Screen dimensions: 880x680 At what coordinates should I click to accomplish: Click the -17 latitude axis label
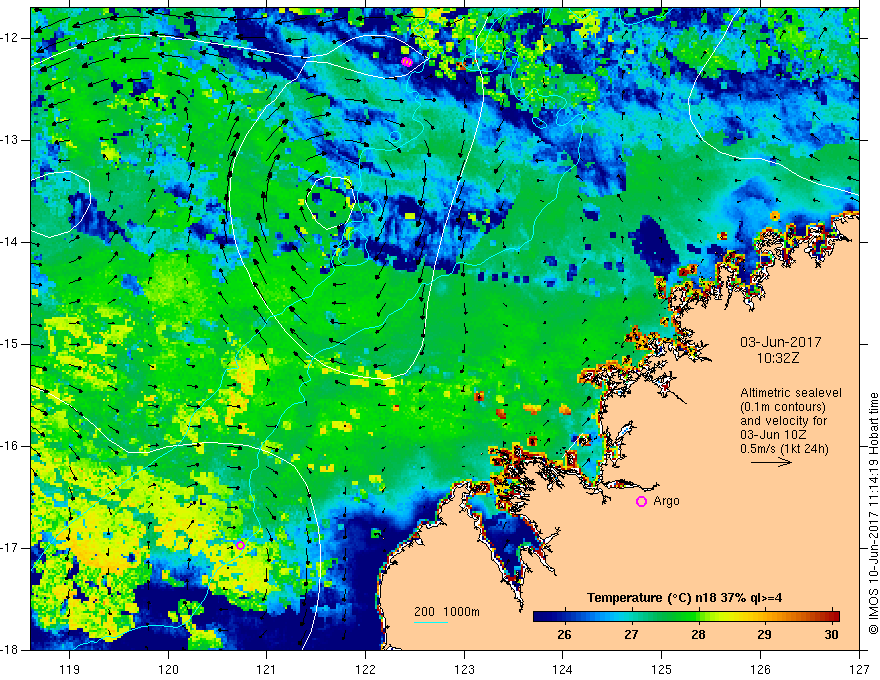(11, 548)
